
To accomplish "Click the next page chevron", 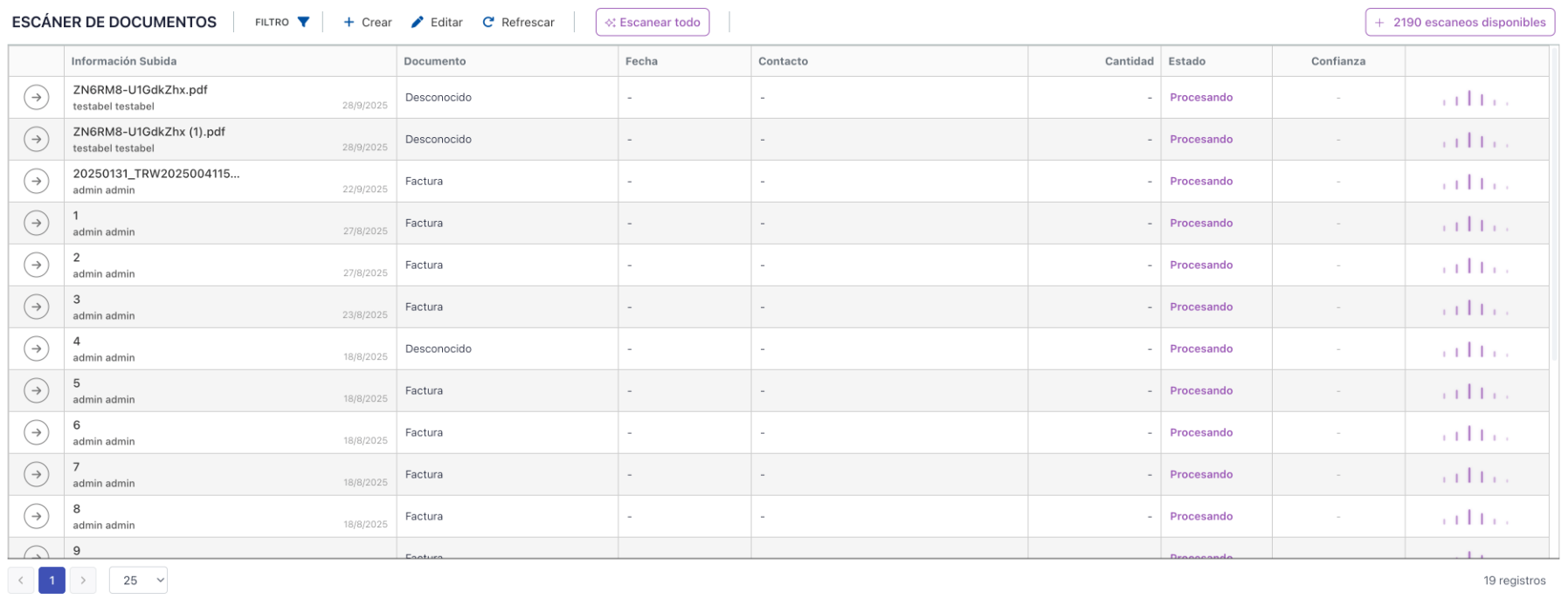I will (83, 580).
